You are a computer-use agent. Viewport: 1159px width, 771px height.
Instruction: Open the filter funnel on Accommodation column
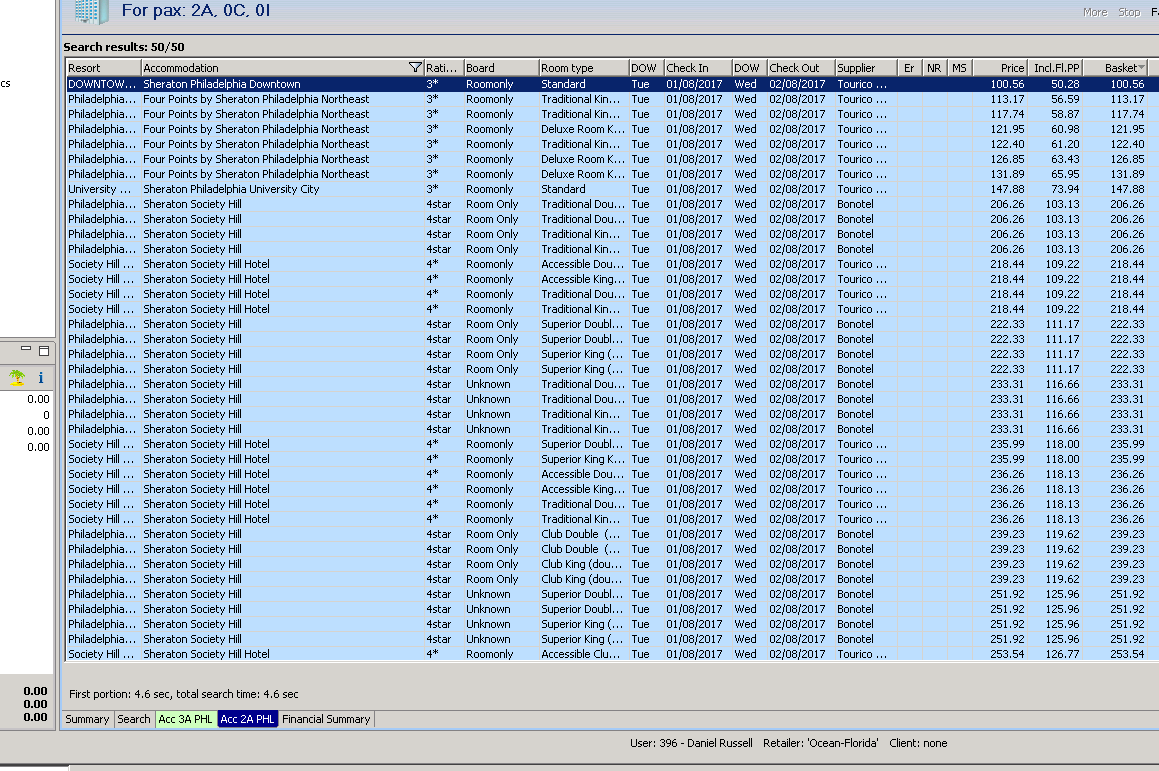[x=415, y=67]
